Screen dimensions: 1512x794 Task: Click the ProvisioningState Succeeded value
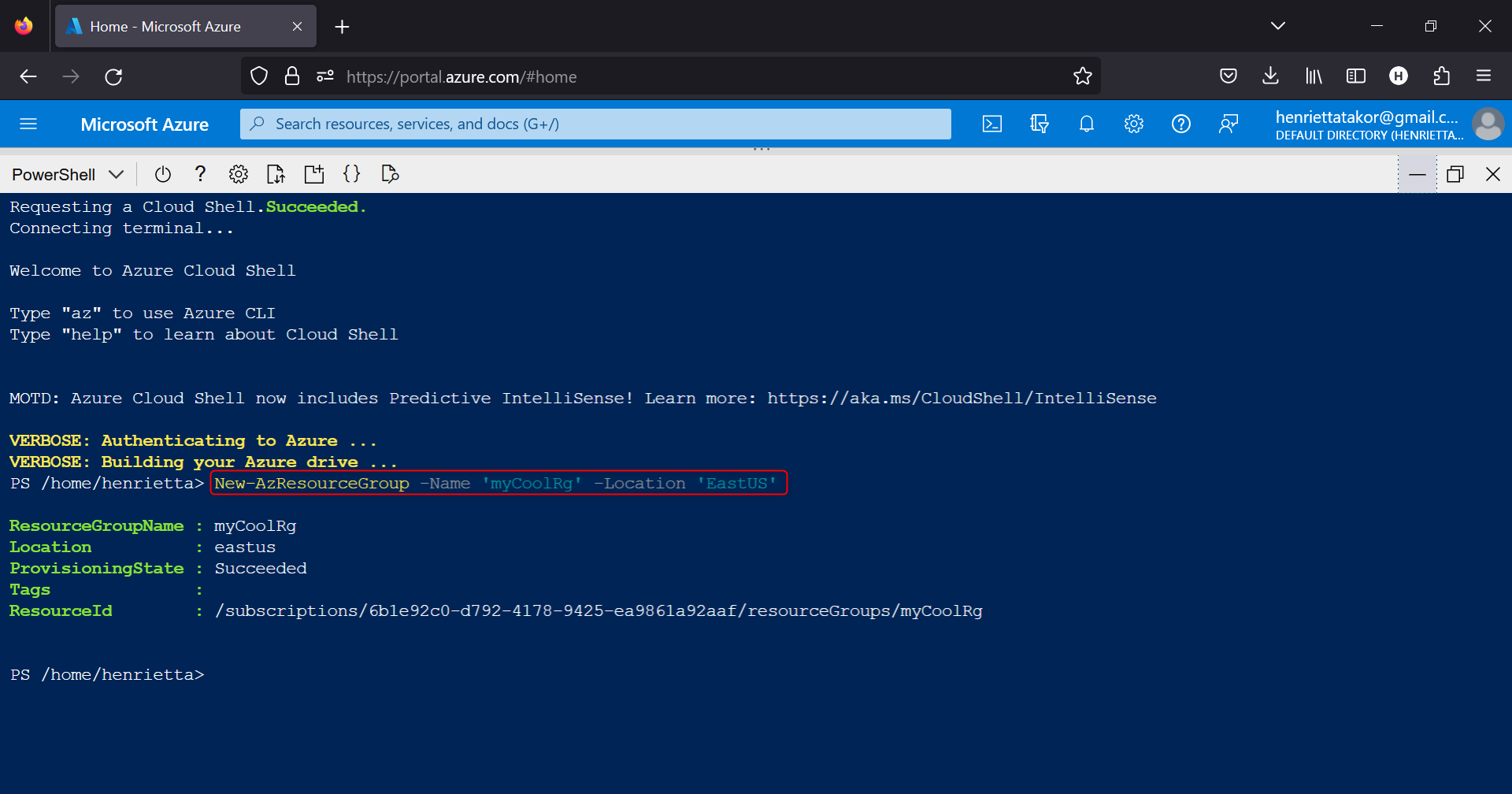[x=261, y=569]
